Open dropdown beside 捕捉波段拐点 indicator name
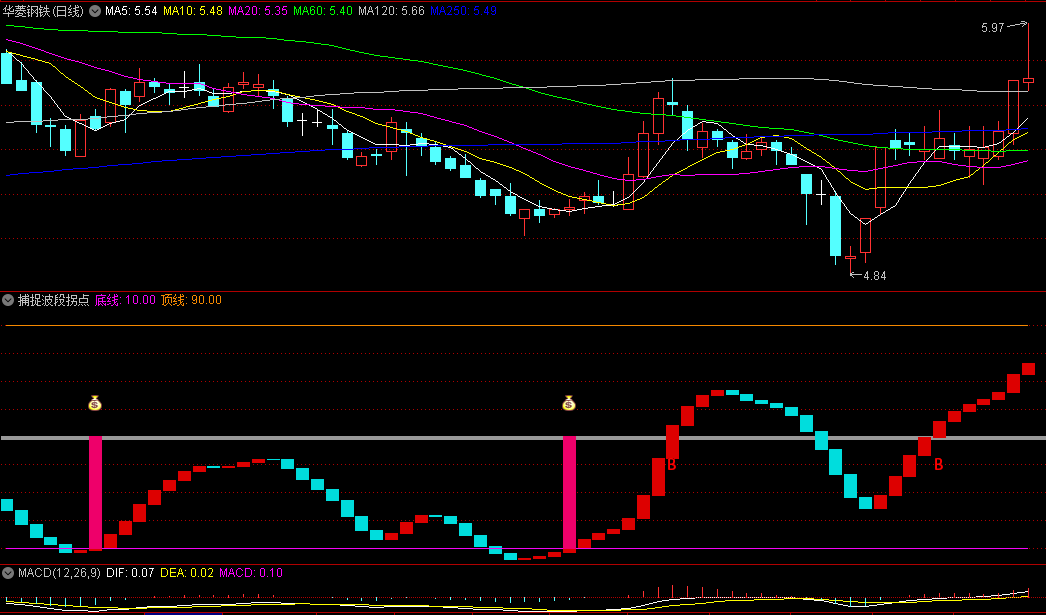 [x=8, y=300]
